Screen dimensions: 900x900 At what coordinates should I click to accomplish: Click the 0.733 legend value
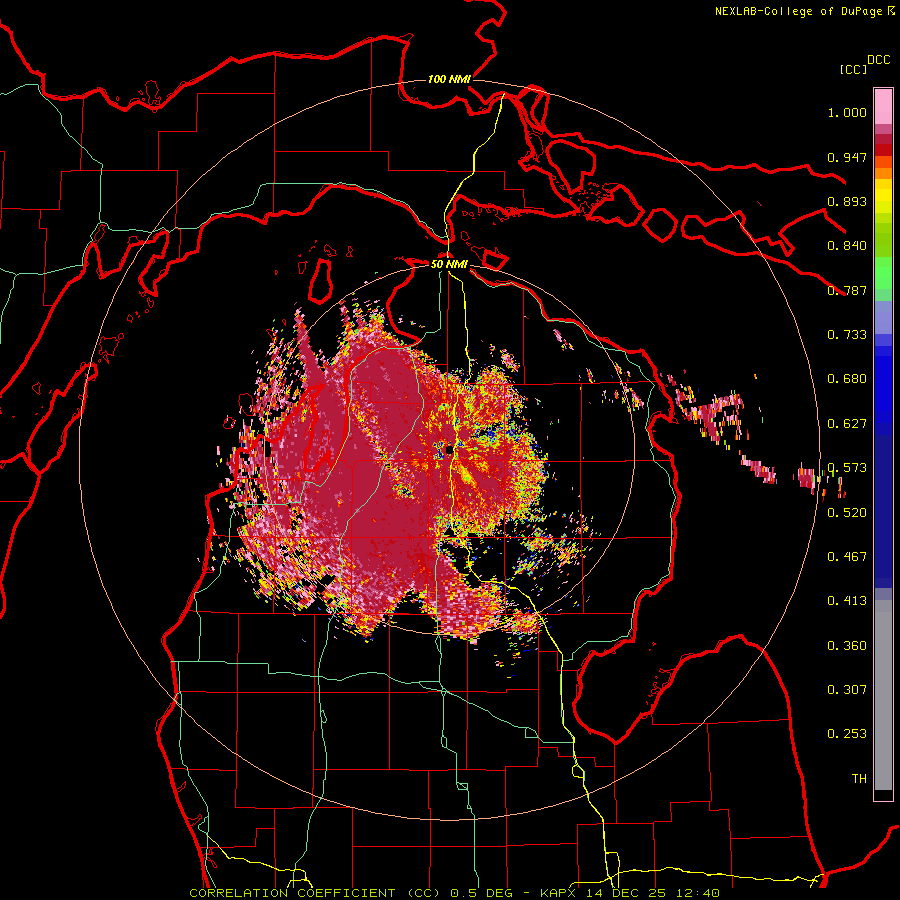point(847,335)
